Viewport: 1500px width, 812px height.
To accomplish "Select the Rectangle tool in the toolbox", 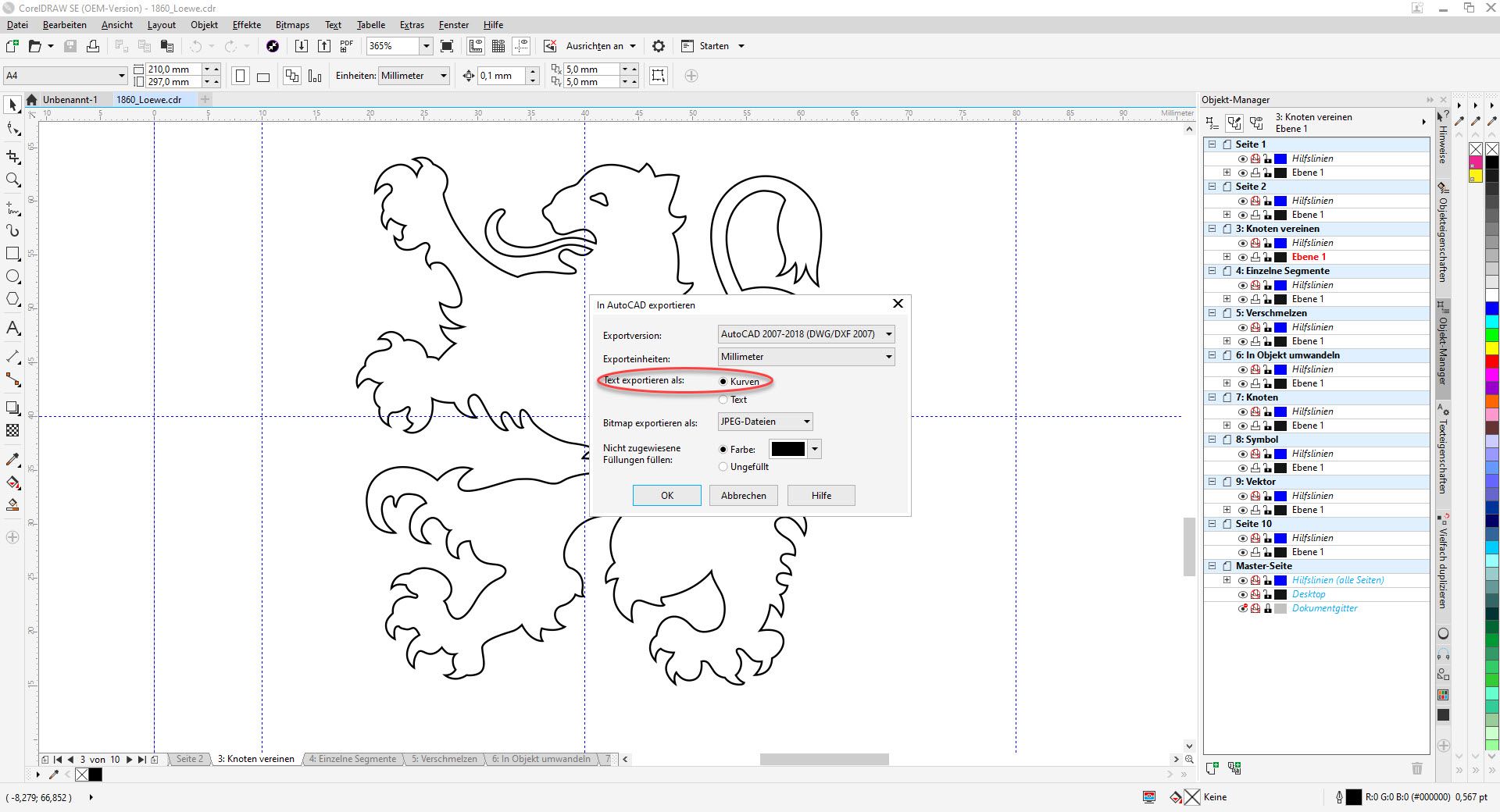I will tap(12, 254).
